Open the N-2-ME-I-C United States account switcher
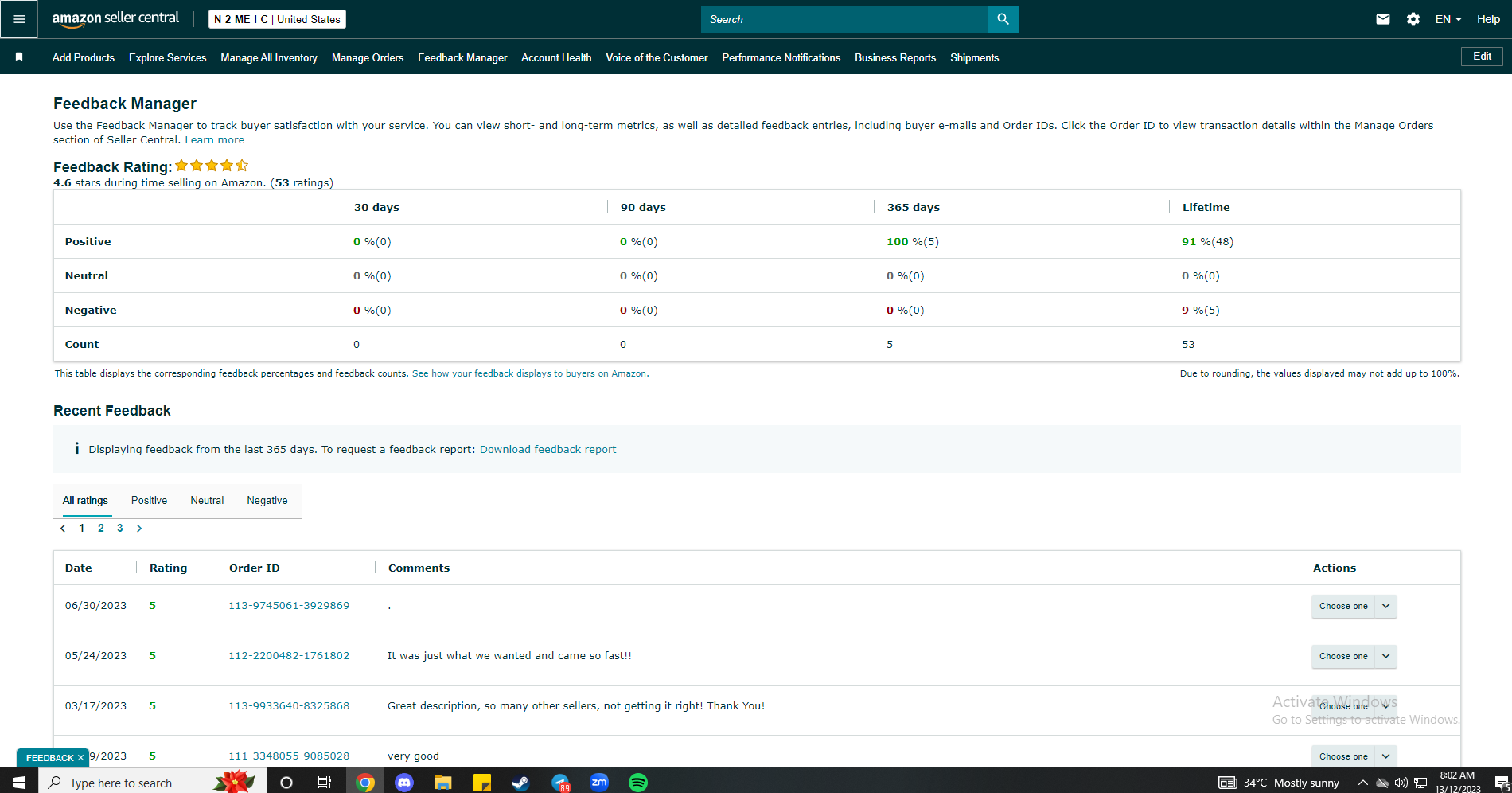The image size is (1512, 793). pos(277,19)
